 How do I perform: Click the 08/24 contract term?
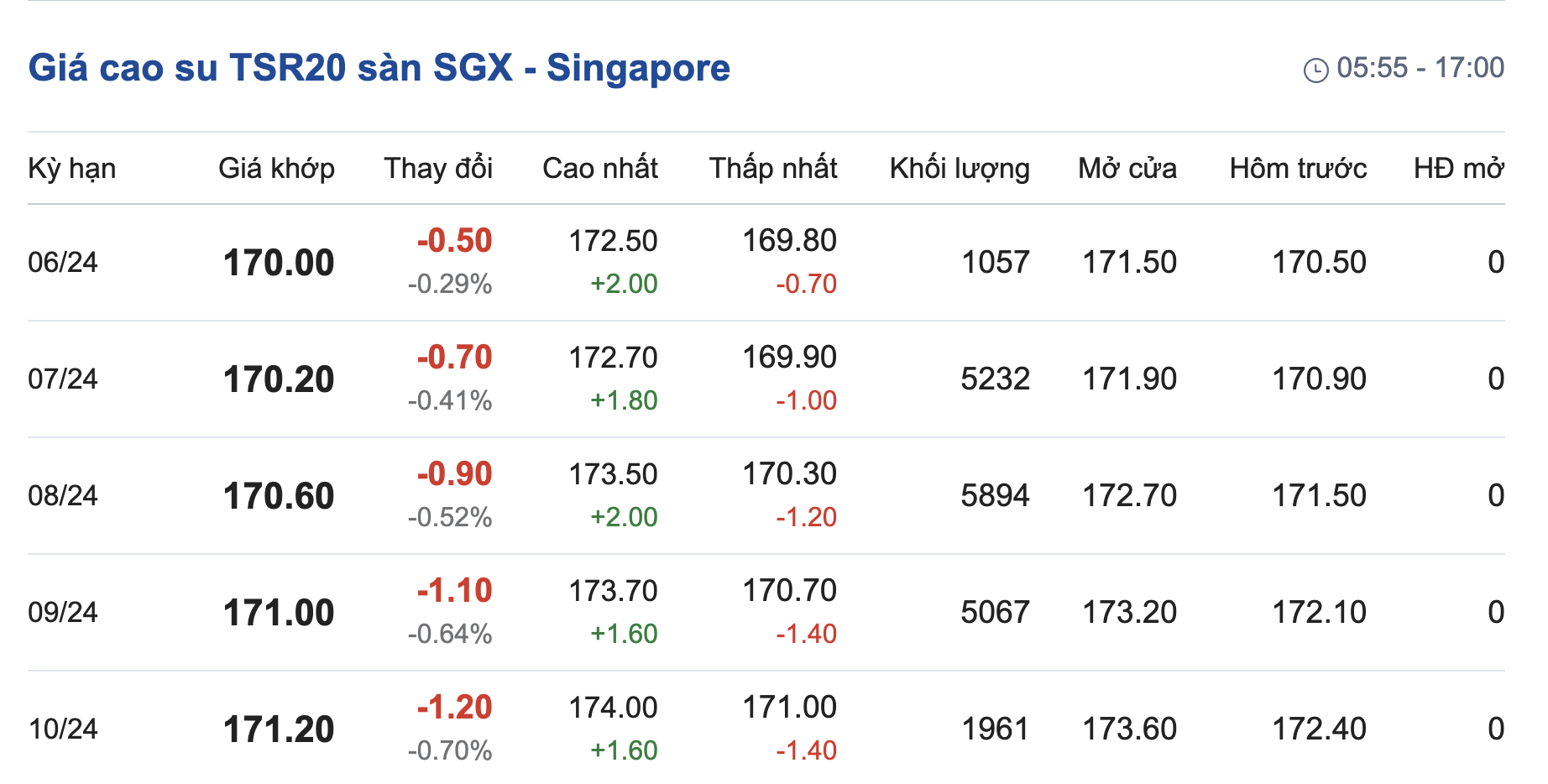[x=63, y=496]
